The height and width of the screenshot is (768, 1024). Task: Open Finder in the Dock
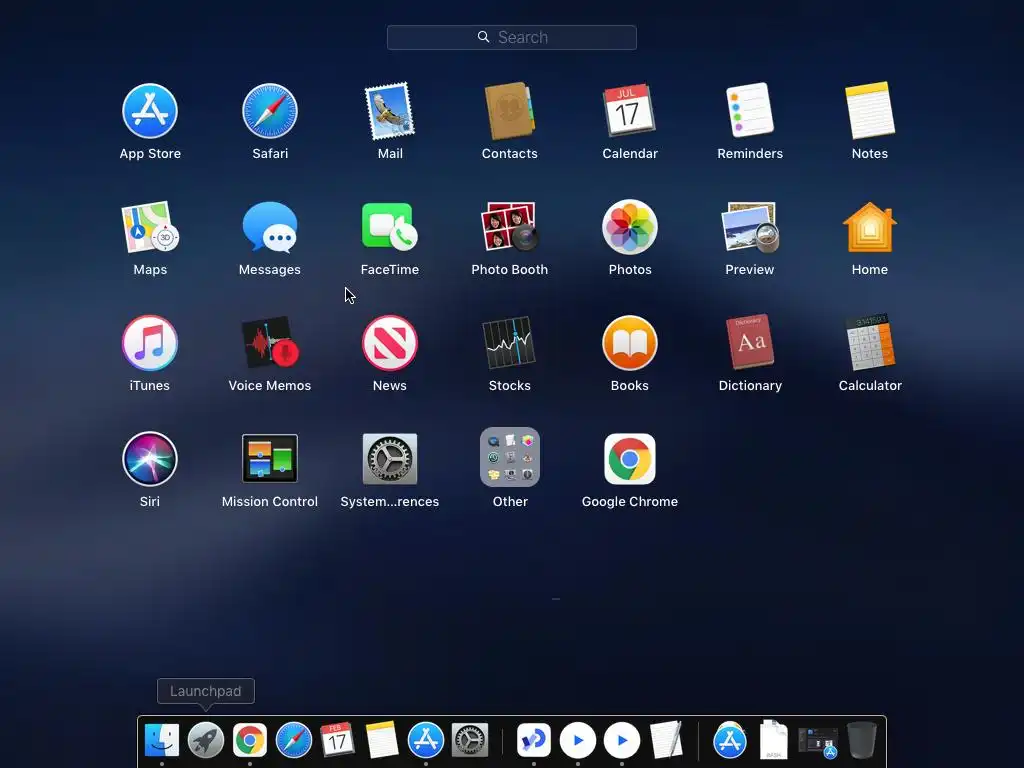click(161, 740)
